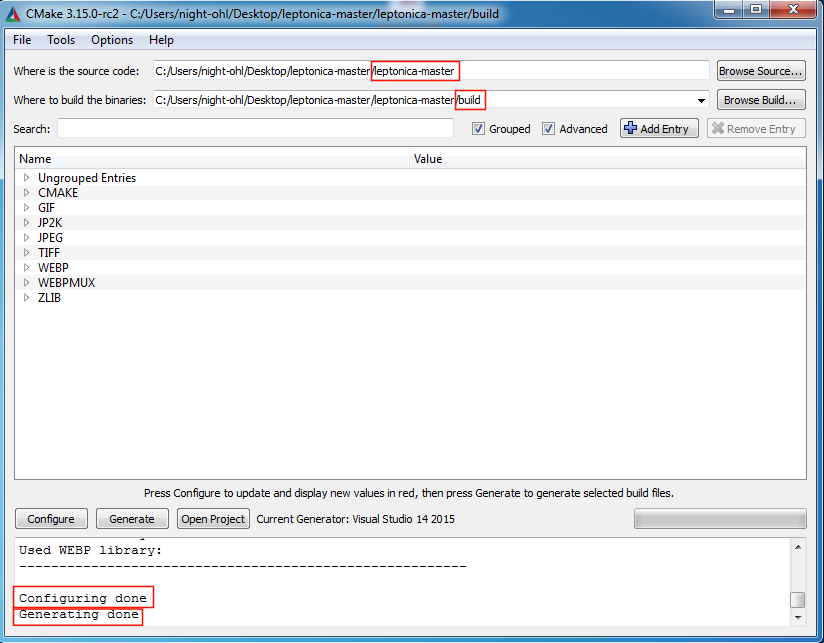Open the File menu

(22, 40)
